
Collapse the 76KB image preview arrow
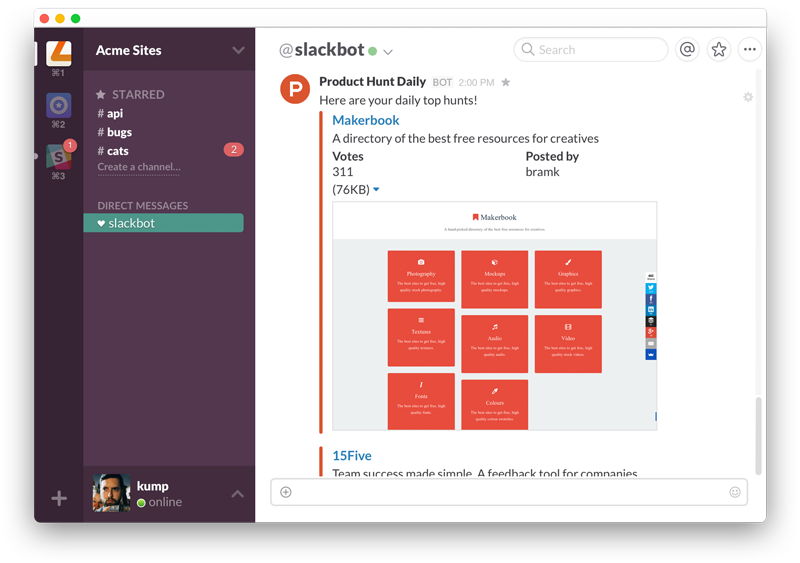click(x=376, y=189)
